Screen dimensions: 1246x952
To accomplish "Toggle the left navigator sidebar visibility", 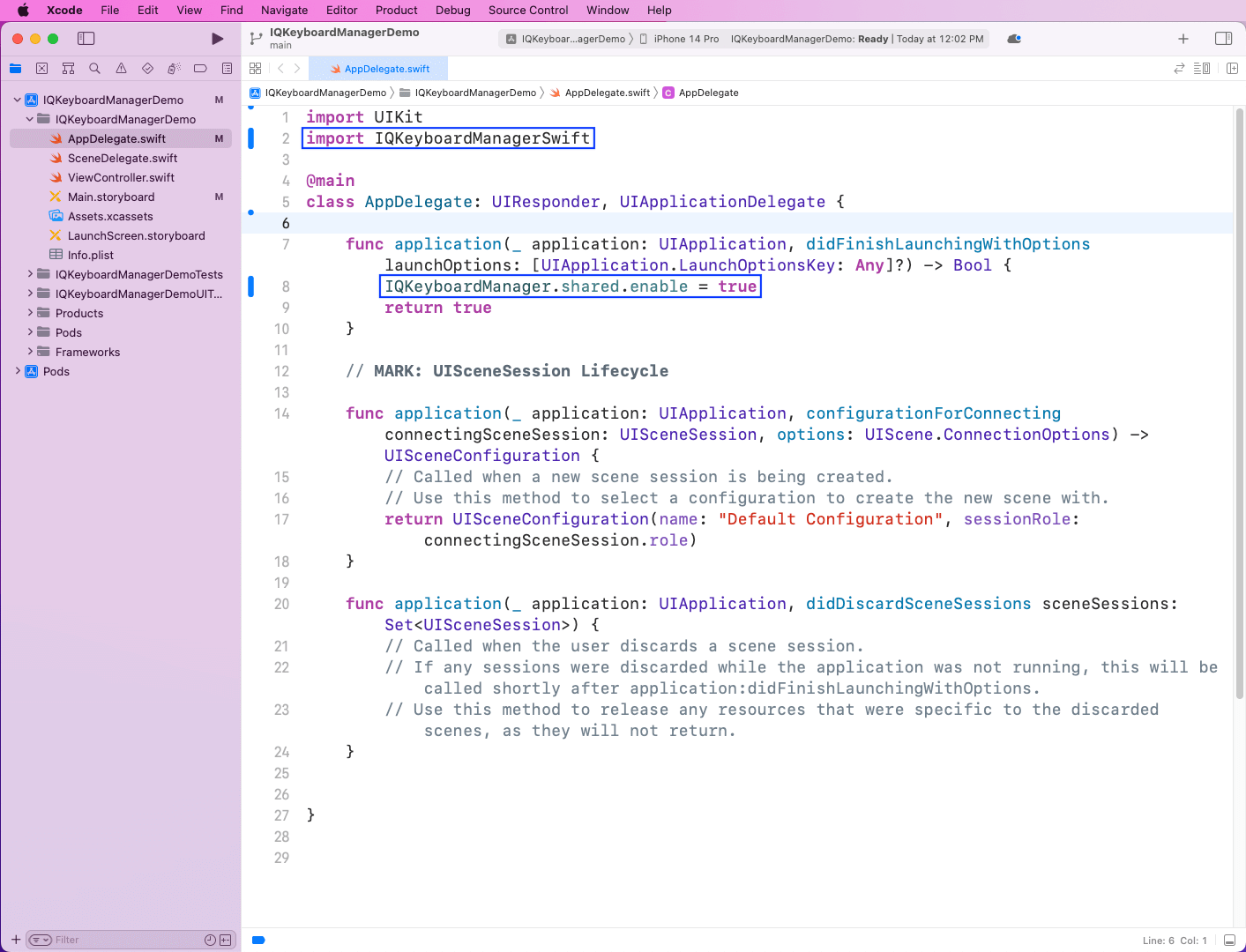I will click(86, 39).
